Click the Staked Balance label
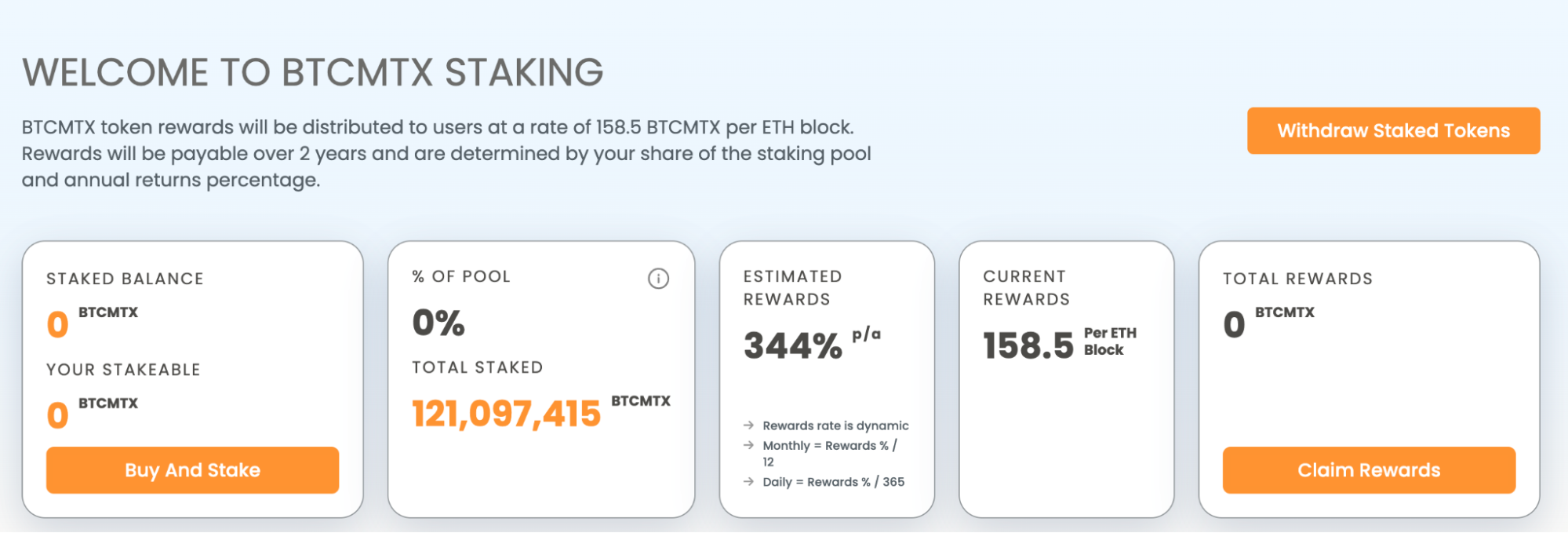Image resolution: width=1568 pixels, height=533 pixels. coord(125,279)
